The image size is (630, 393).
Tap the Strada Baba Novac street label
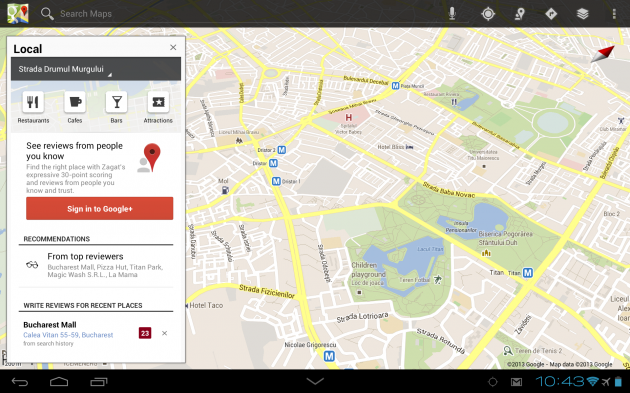448,190
